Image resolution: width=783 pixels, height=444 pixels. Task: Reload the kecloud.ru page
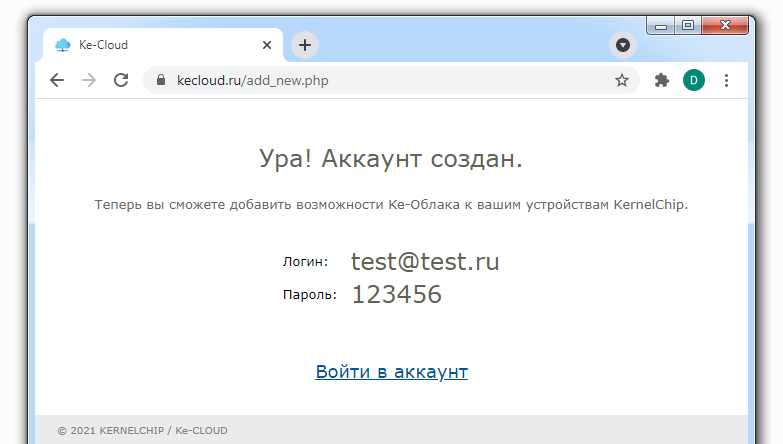(x=121, y=81)
